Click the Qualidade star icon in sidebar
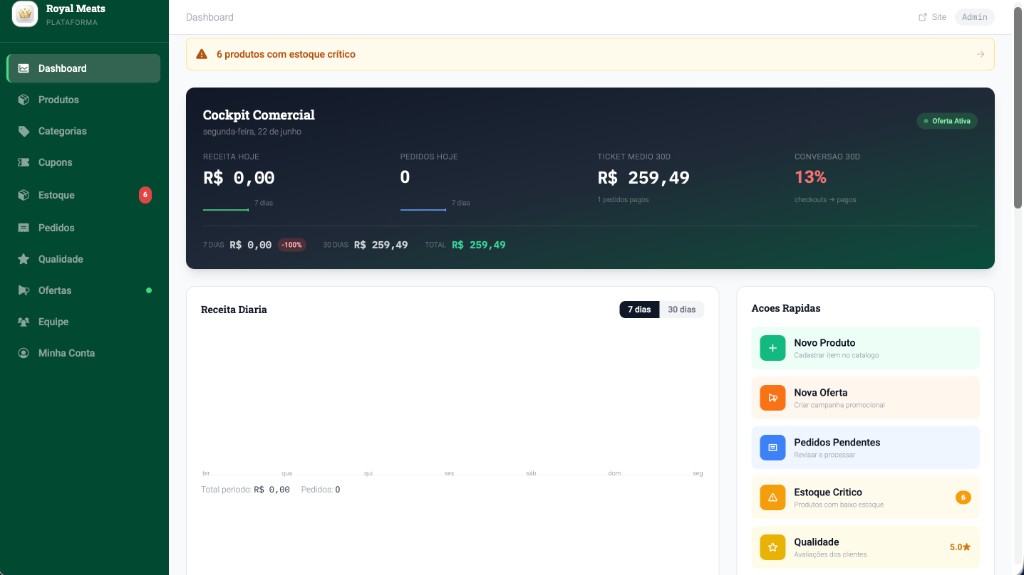This screenshot has height=575, width=1024. [24, 259]
